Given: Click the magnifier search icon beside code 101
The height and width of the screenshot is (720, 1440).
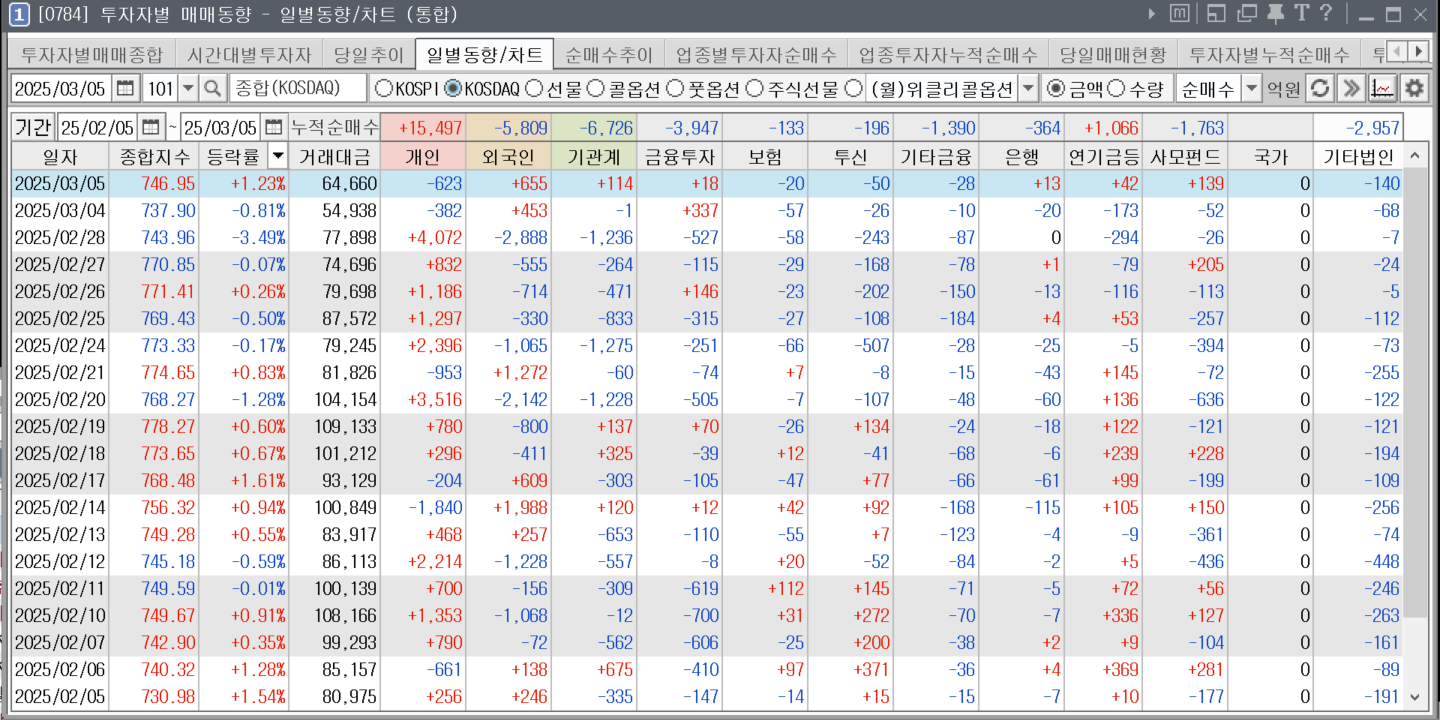Looking at the screenshot, I should [212, 88].
